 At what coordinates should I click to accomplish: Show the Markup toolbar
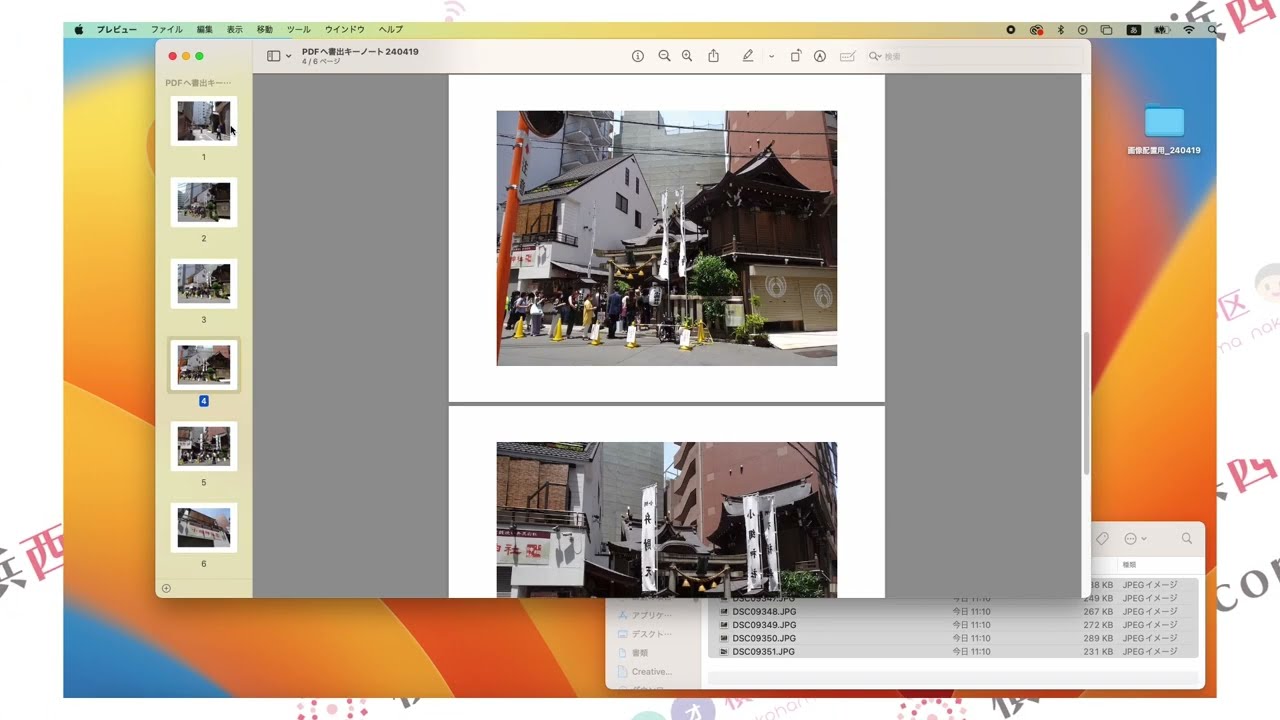click(820, 56)
